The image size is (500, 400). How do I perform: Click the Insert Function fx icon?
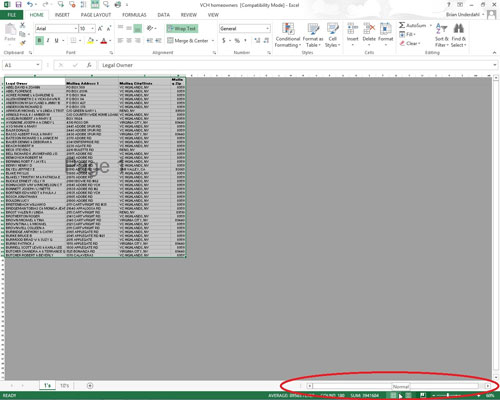(89, 65)
